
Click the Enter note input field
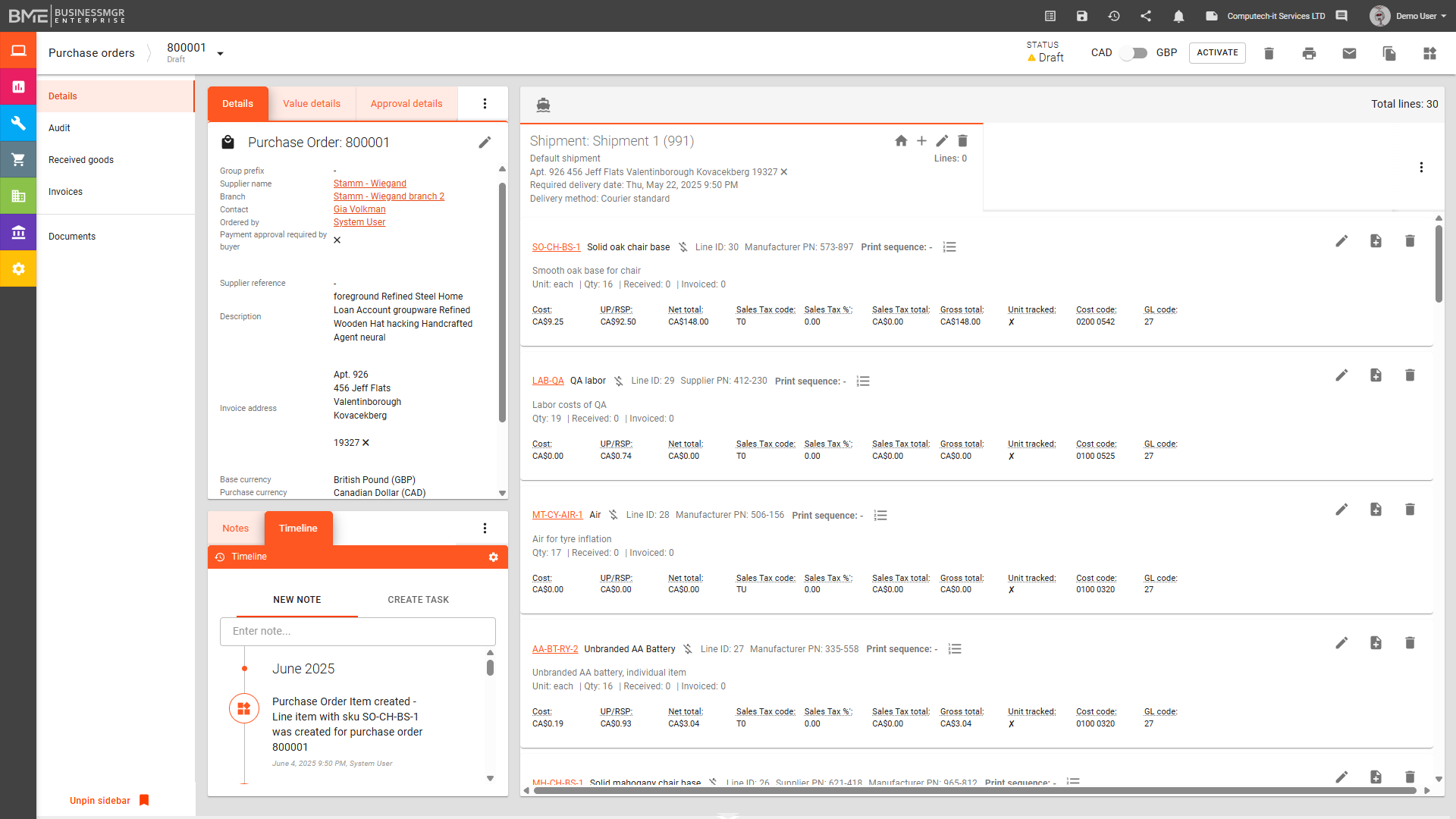357,631
